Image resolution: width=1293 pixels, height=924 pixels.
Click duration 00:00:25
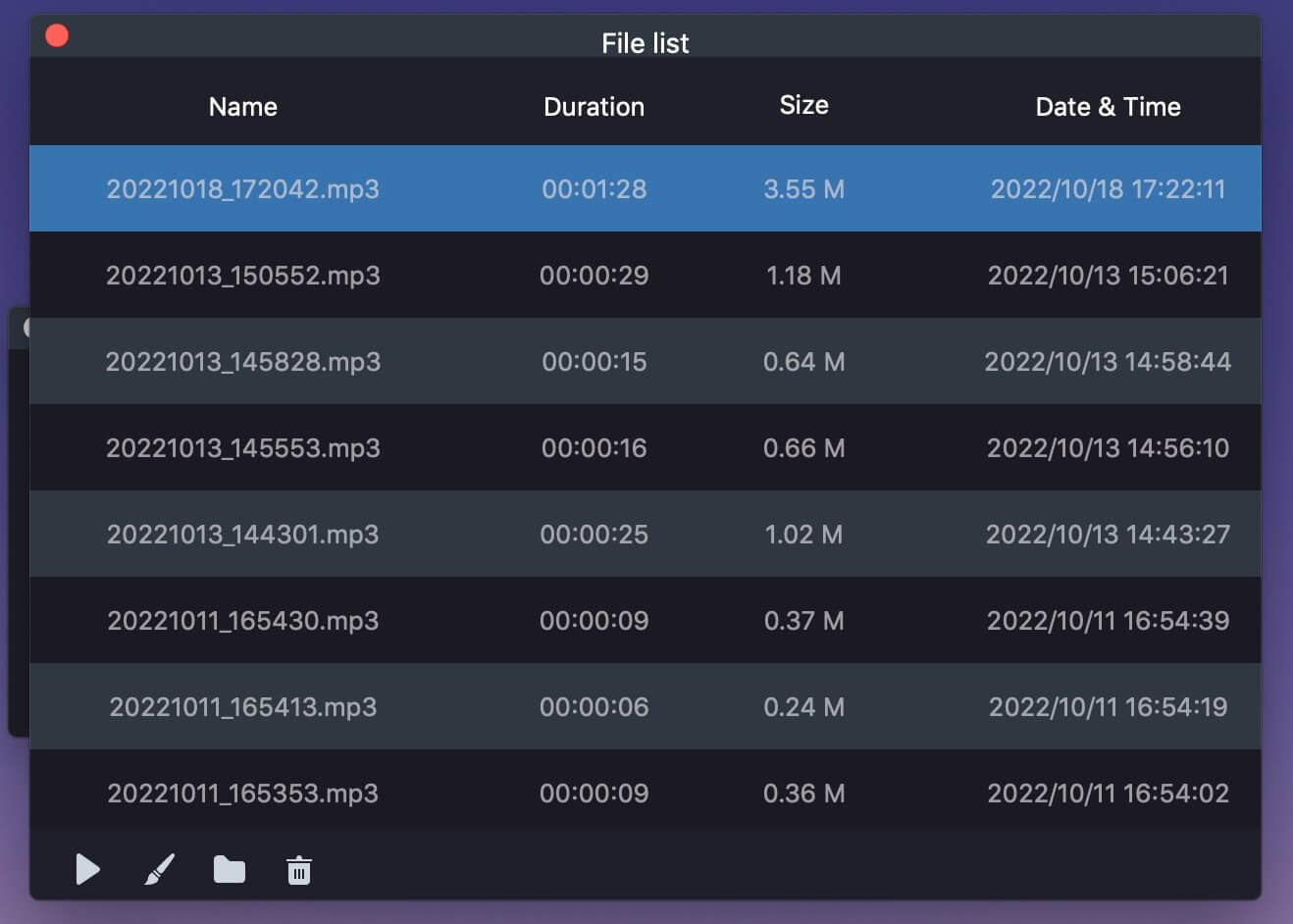tap(595, 534)
